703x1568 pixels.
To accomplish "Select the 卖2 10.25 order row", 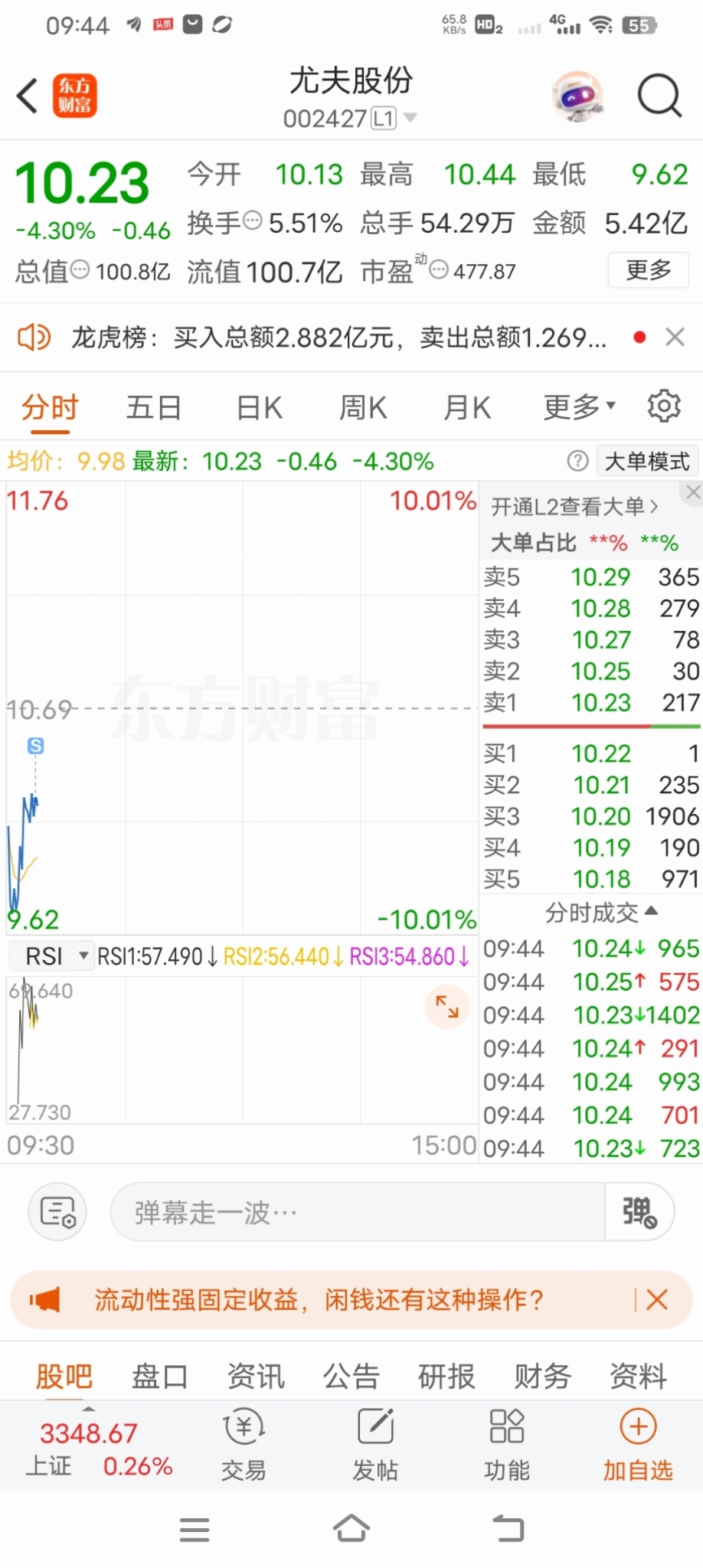I will (591, 671).
